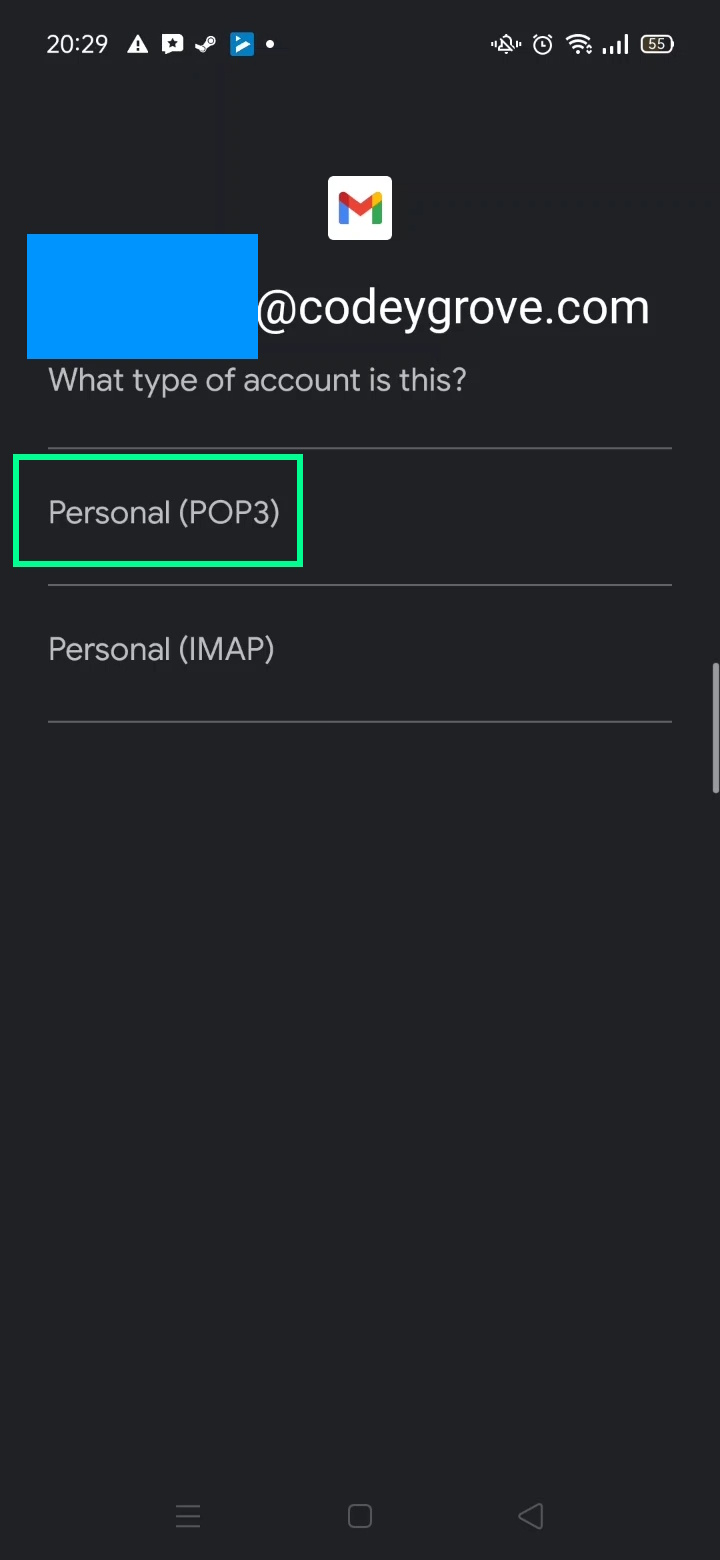Tap the Steam notification icon
This screenshot has height=1560, width=720.
click(206, 44)
